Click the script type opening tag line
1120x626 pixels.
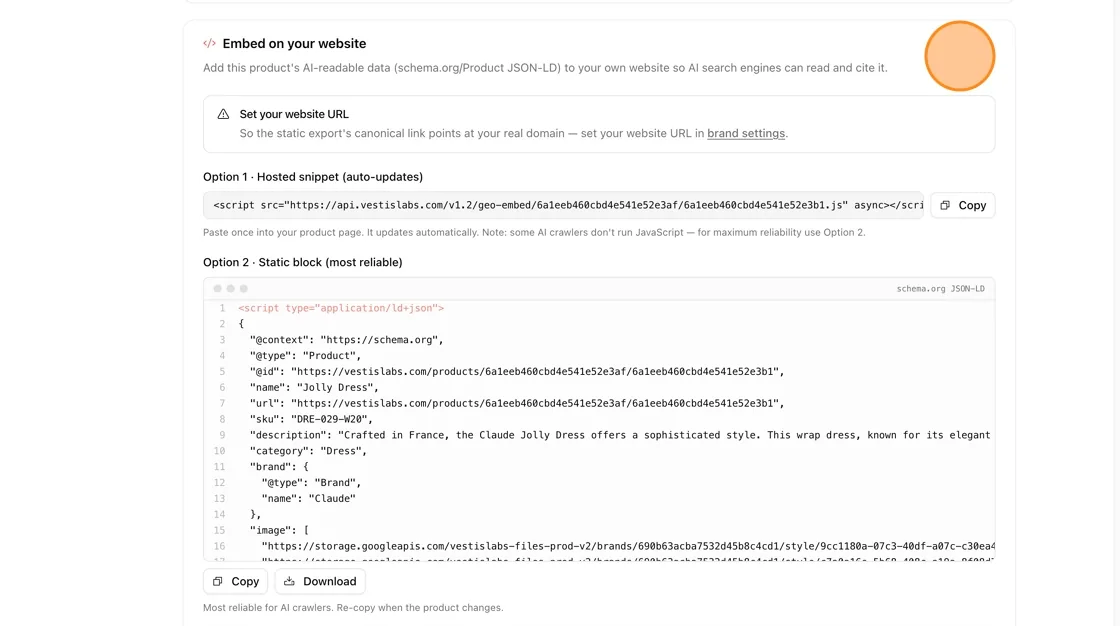click(341, 308)
